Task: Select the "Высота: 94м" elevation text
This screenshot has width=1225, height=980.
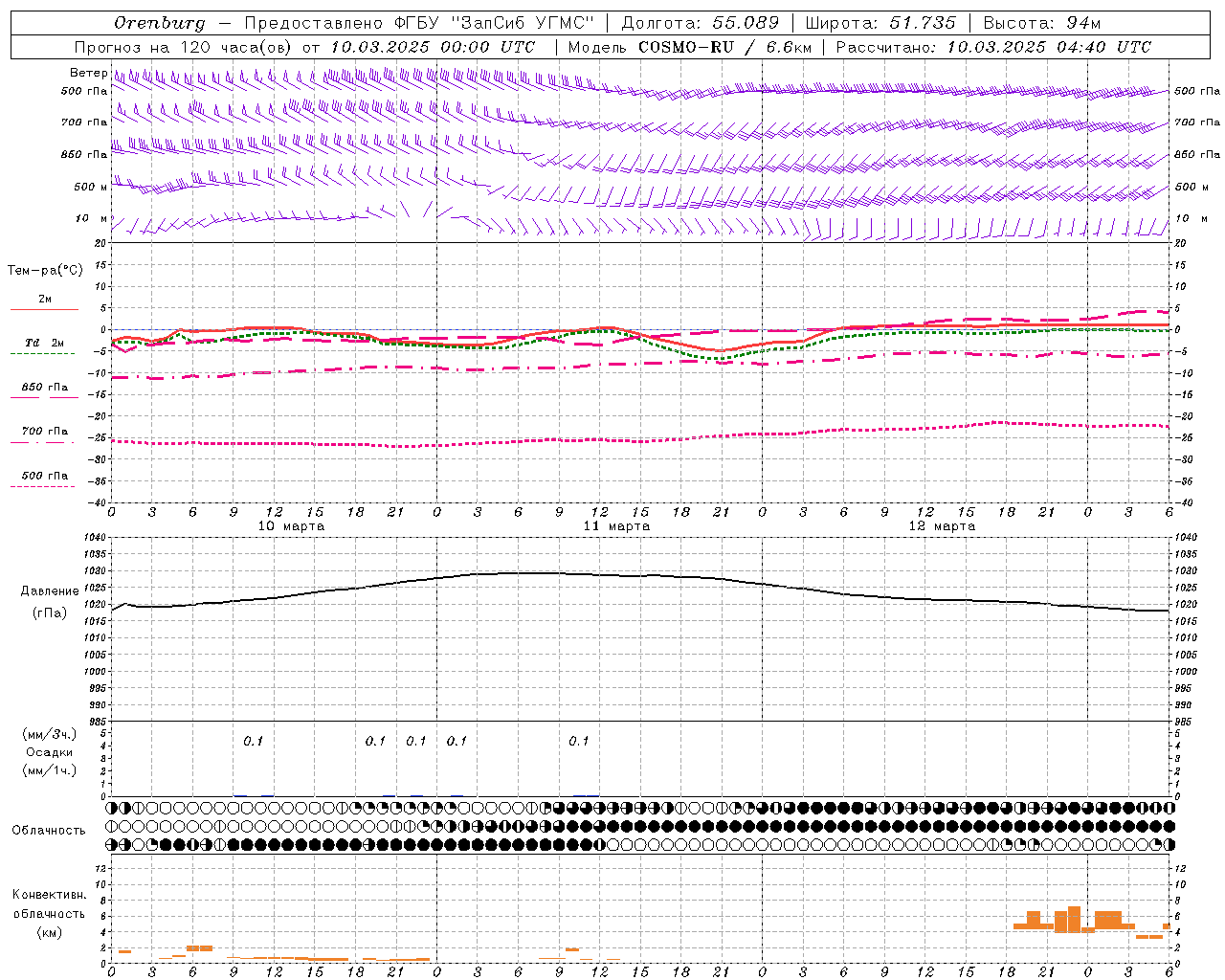Action: [1042, 23]
